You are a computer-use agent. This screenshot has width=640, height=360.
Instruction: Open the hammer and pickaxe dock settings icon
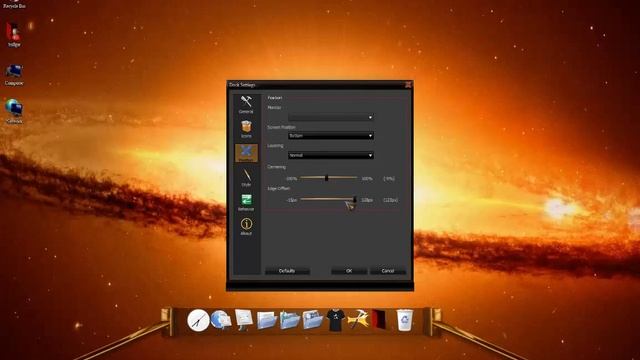click(x=358, y=320)
